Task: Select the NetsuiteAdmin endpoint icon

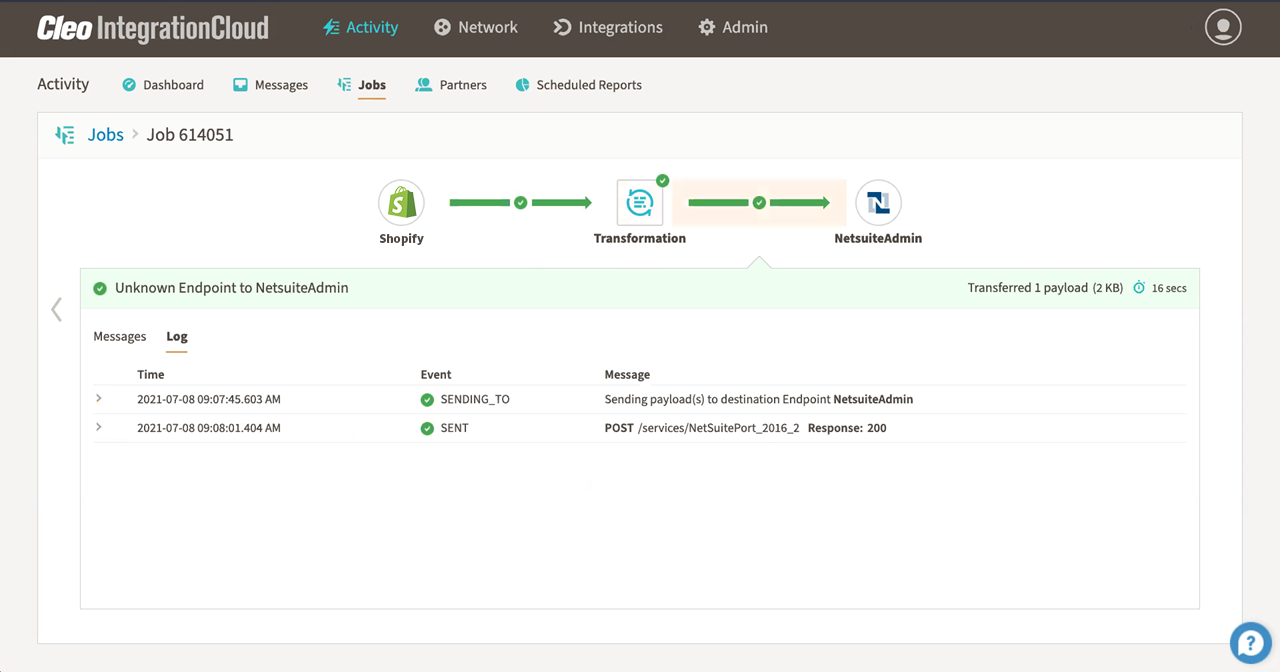Action: tap(878, 203)
